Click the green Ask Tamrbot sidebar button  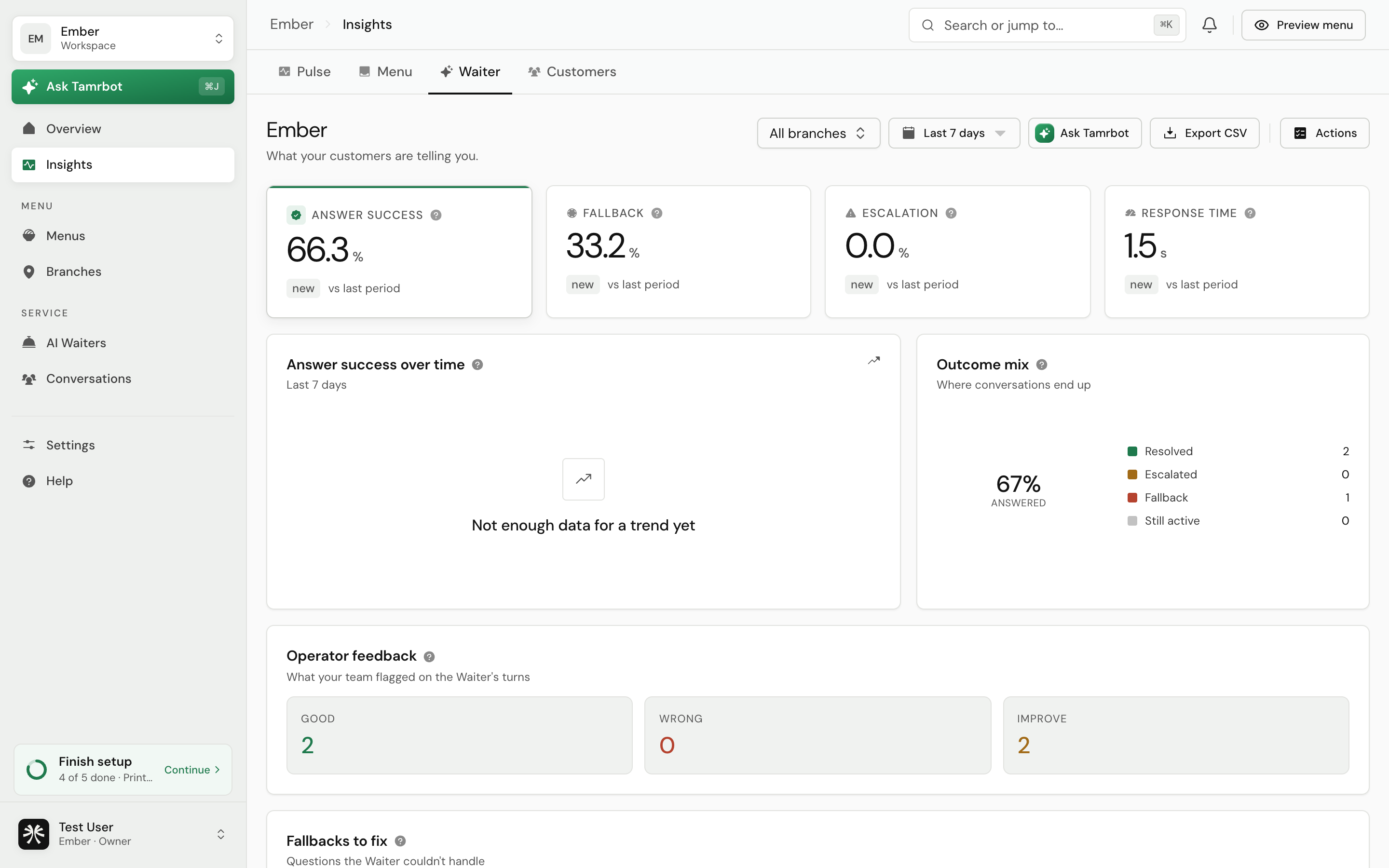[x=123, y=87]
